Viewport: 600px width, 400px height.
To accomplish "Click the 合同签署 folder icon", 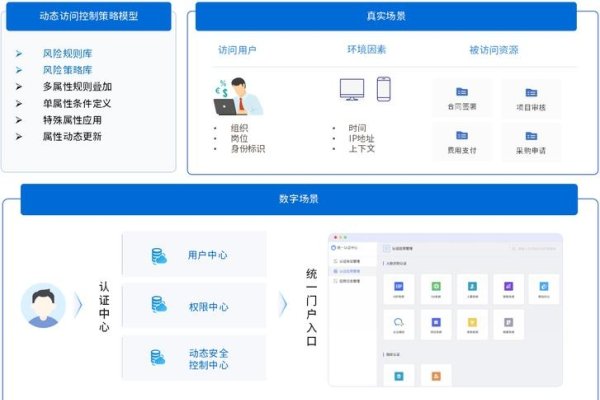I will [x=462, y=92].
